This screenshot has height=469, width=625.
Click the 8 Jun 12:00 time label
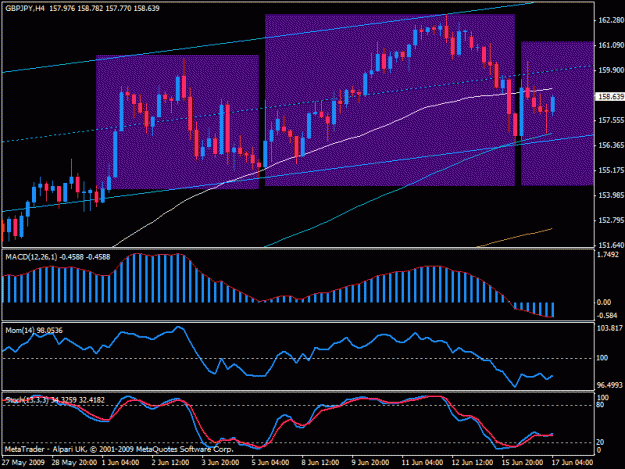320,463
